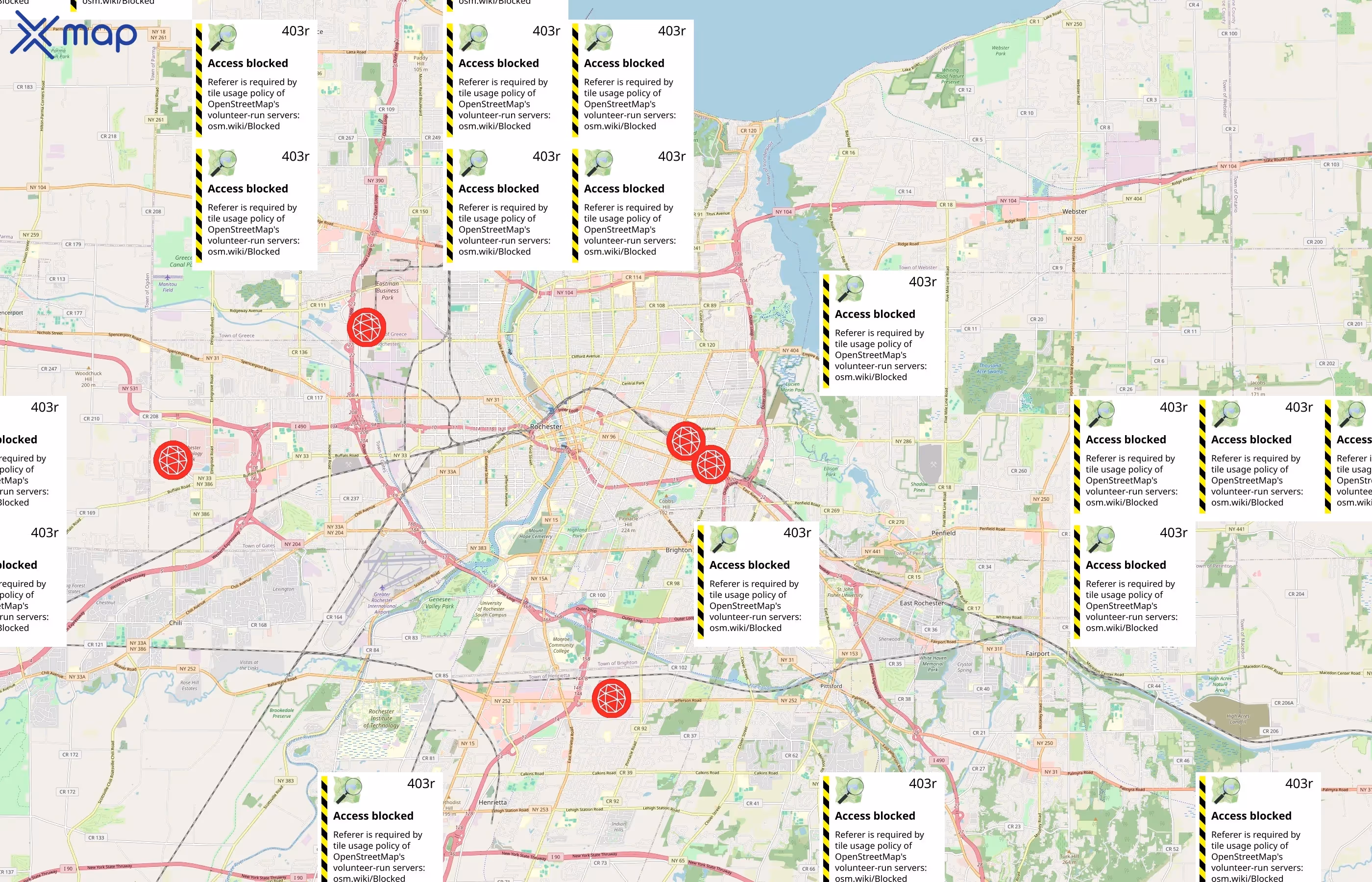
Task: Click the Ellison Park label
Action: click(x=830, y=471)
